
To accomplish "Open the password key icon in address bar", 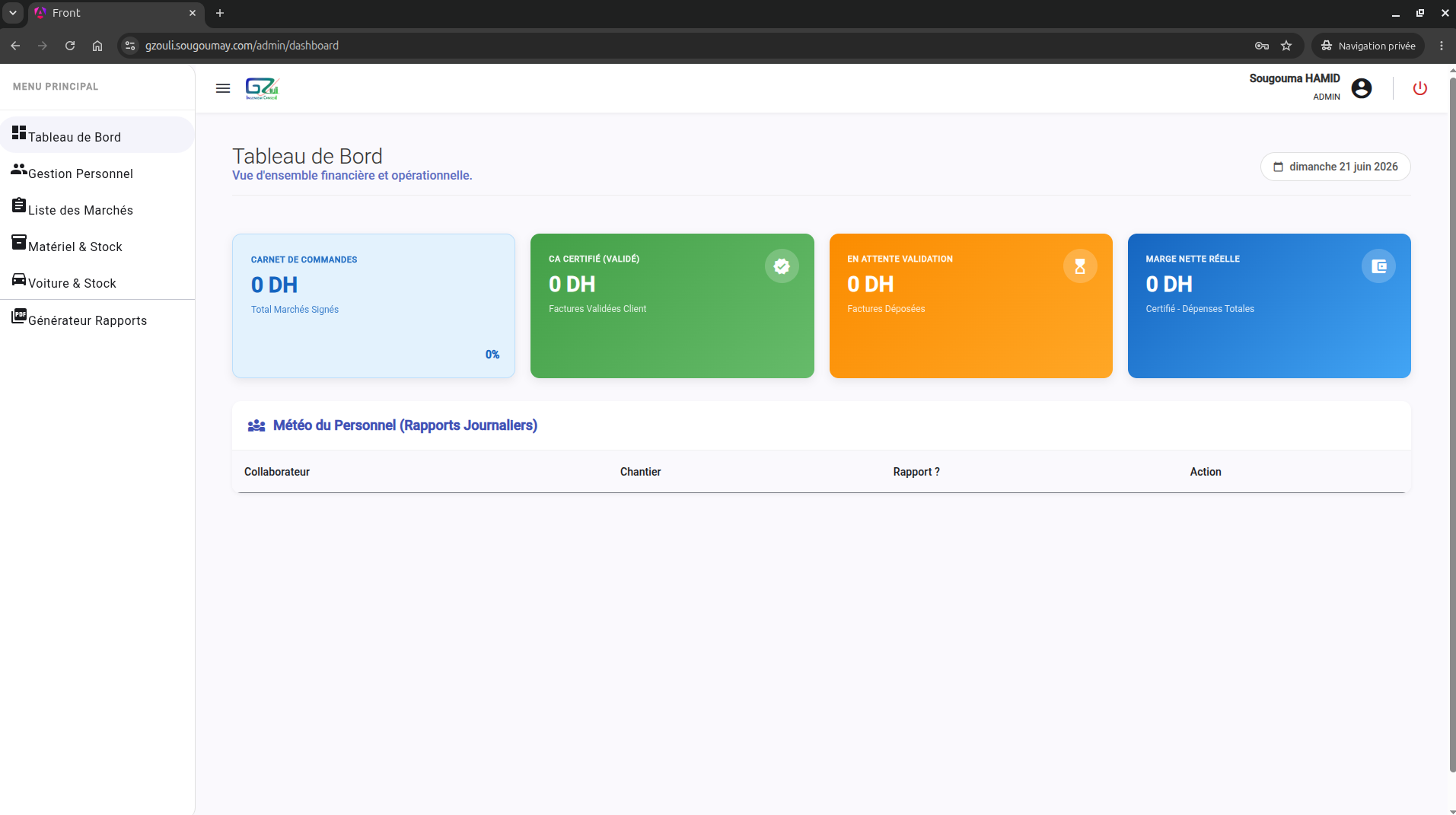I will (1262, 46).
